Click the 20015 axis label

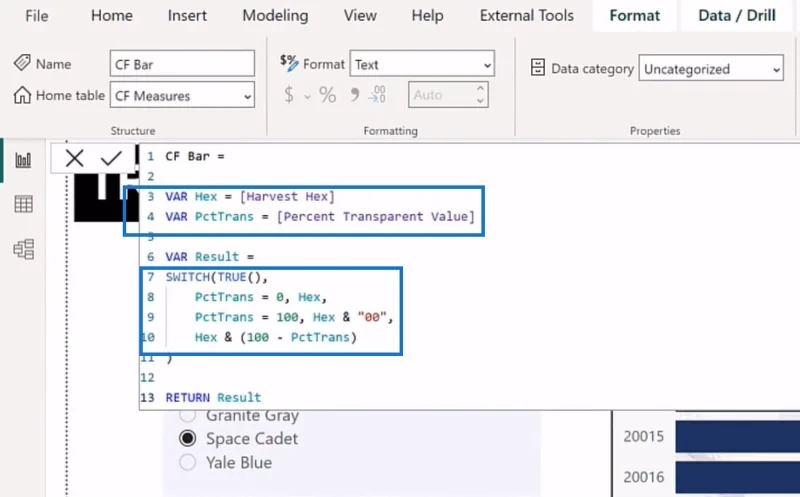tap(643, 436)
